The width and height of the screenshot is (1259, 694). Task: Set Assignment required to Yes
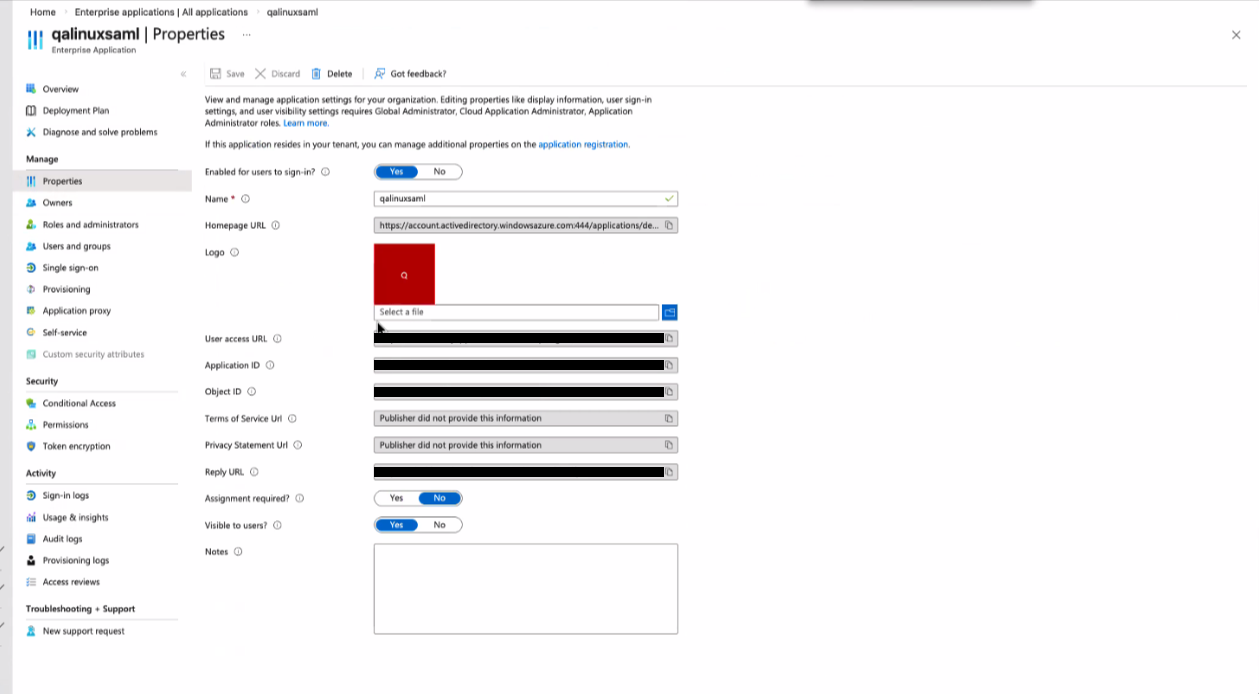point(396,498)
